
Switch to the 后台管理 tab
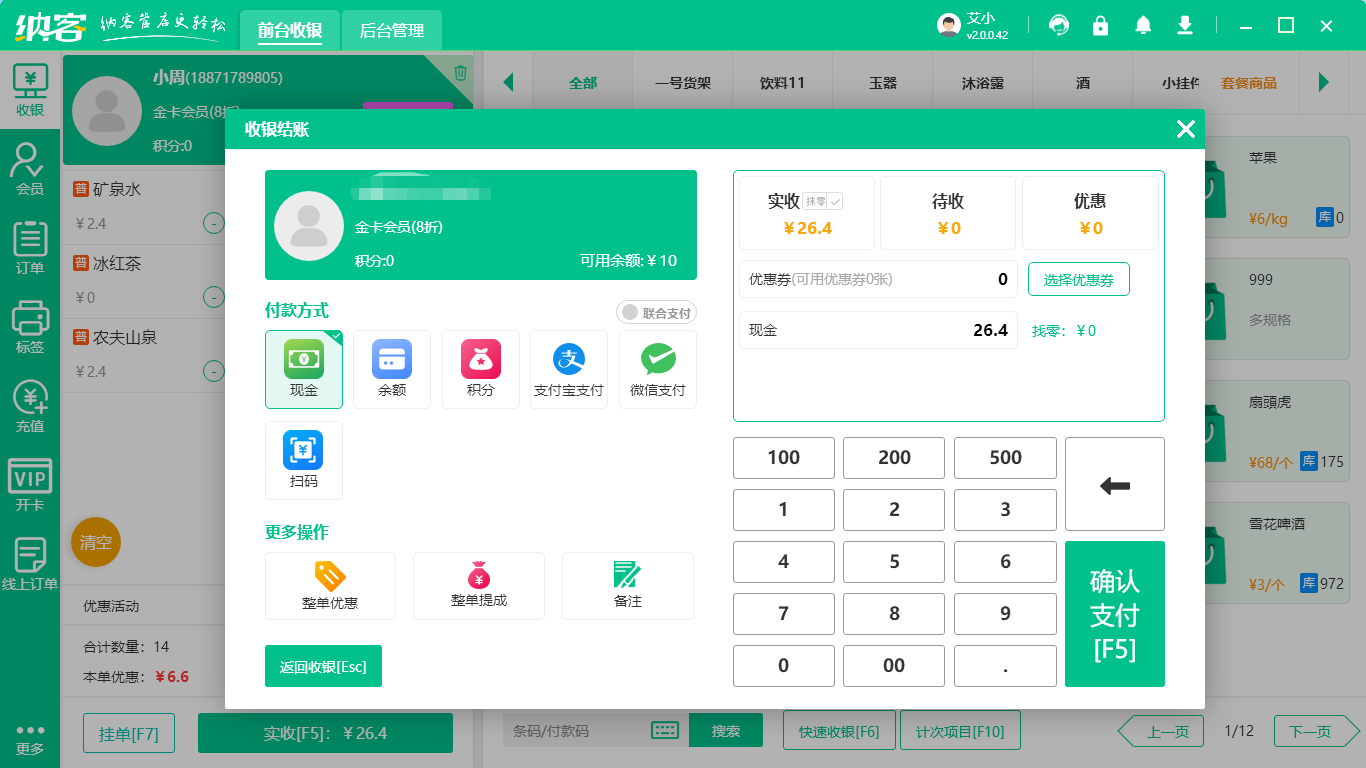click(391, 31)
